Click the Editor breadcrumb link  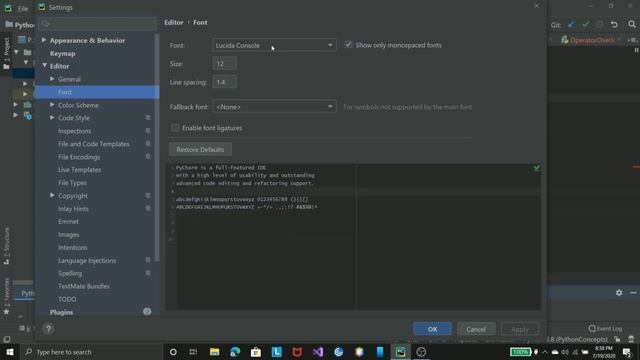point(173,22)
